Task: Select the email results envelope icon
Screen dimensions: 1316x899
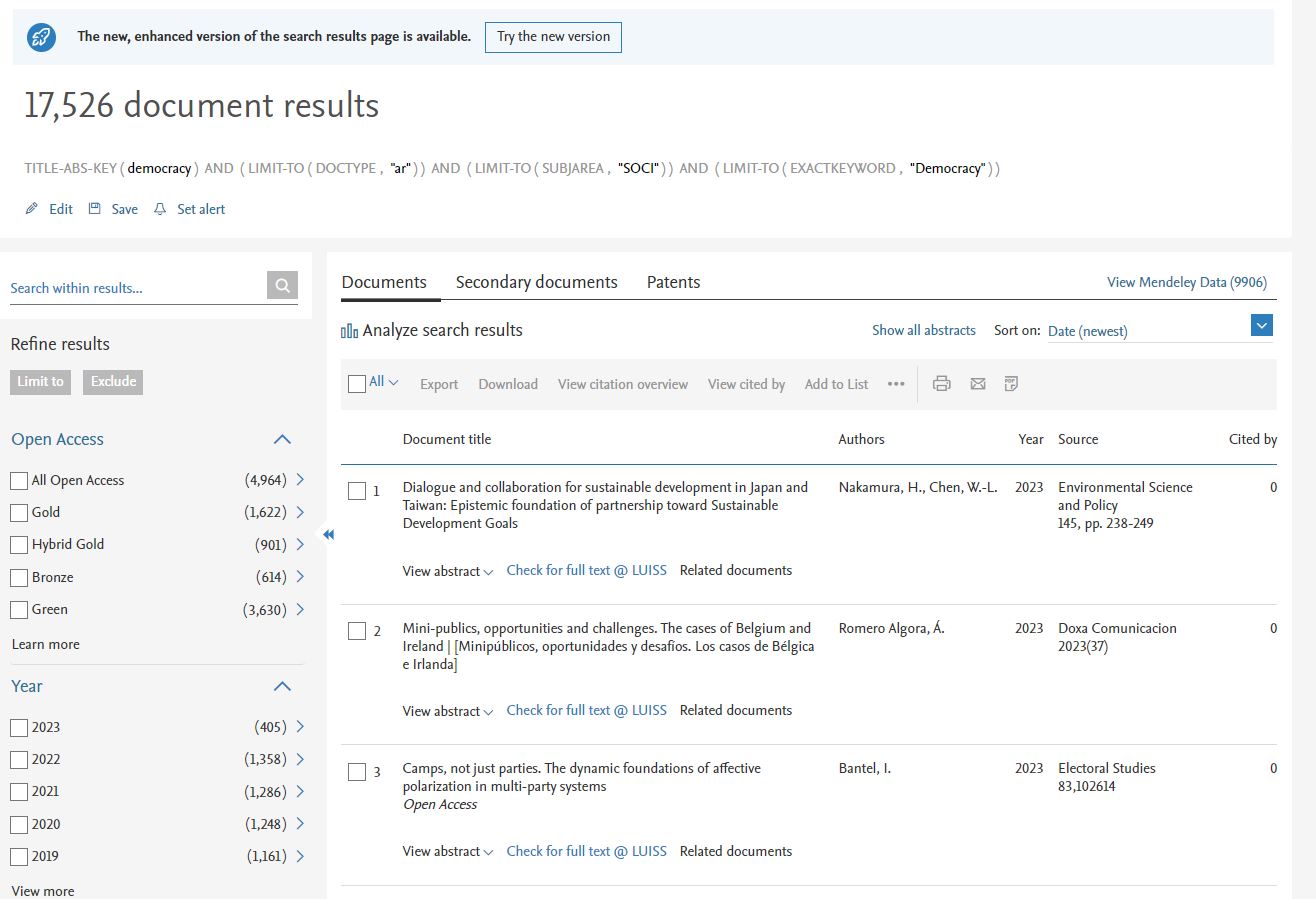Action: pyautogui.click(x=977, y=383)
